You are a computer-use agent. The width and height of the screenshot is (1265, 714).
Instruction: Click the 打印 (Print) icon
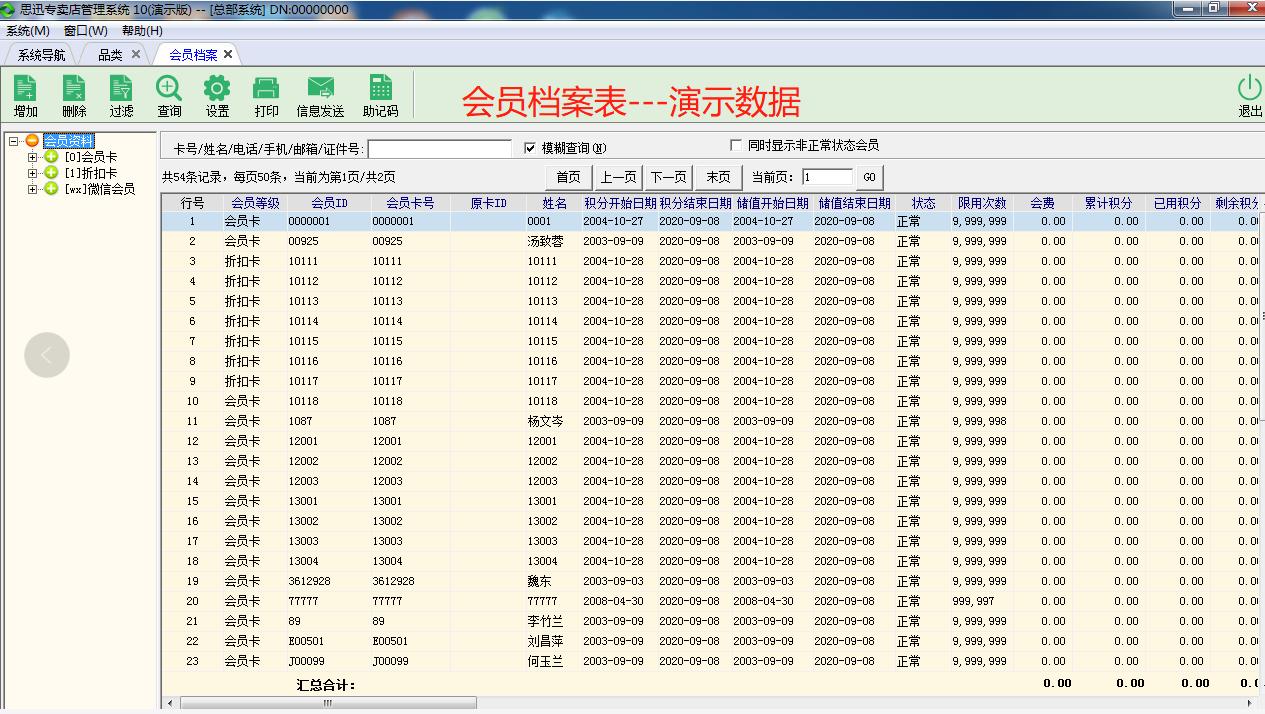coord(265,94)
